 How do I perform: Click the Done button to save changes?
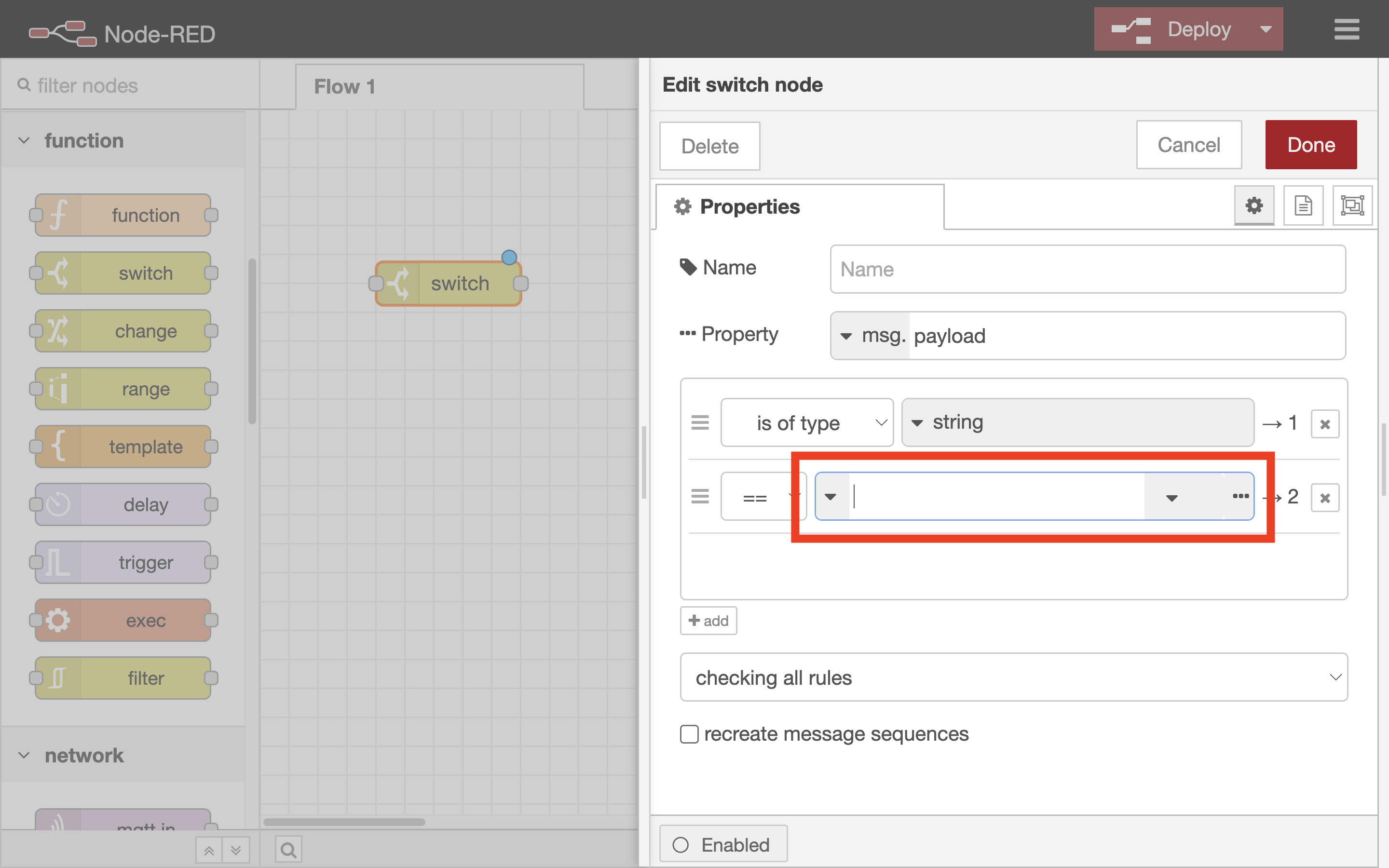click(1310, 145)
